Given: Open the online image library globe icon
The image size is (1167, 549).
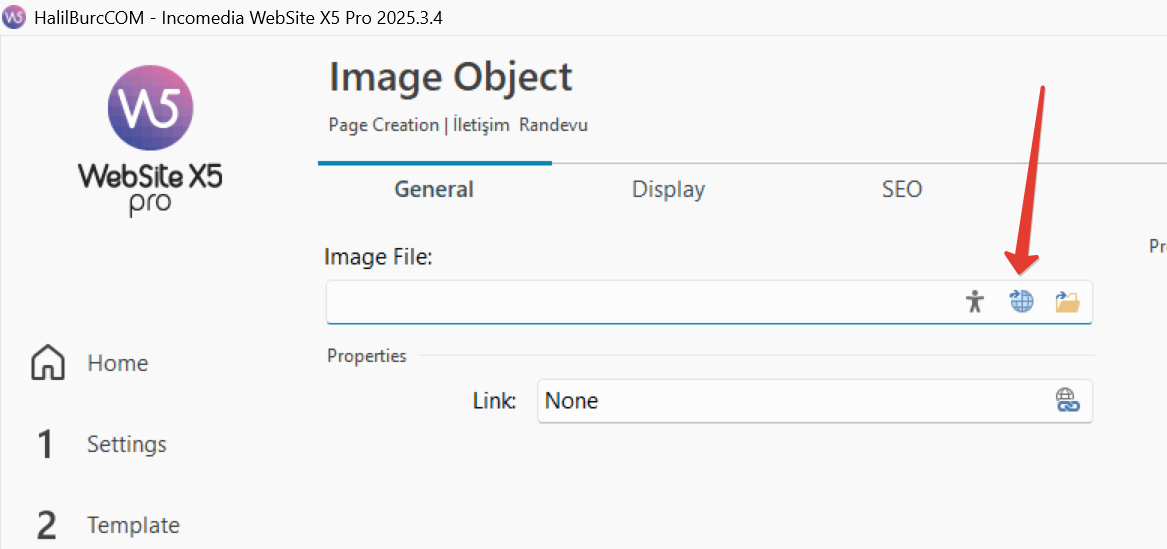Looking at the screenshot, I should (x=1021, y=301).
